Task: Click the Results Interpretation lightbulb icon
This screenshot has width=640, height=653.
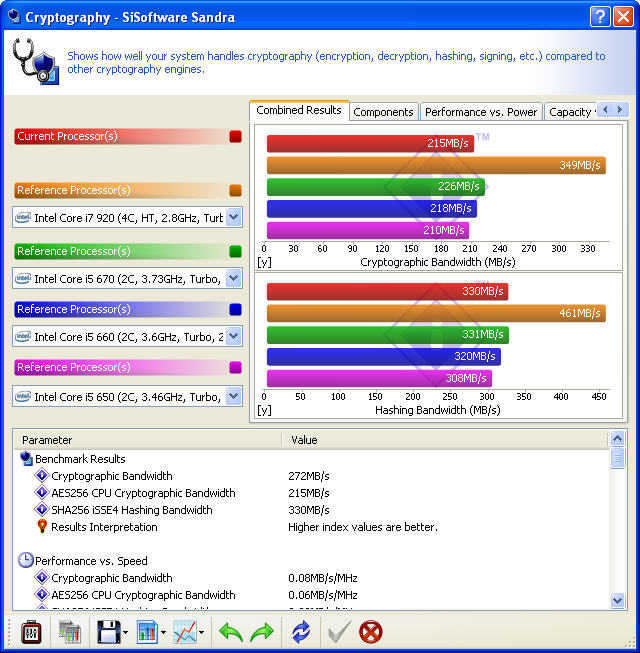Action: (x=42, y=526)
